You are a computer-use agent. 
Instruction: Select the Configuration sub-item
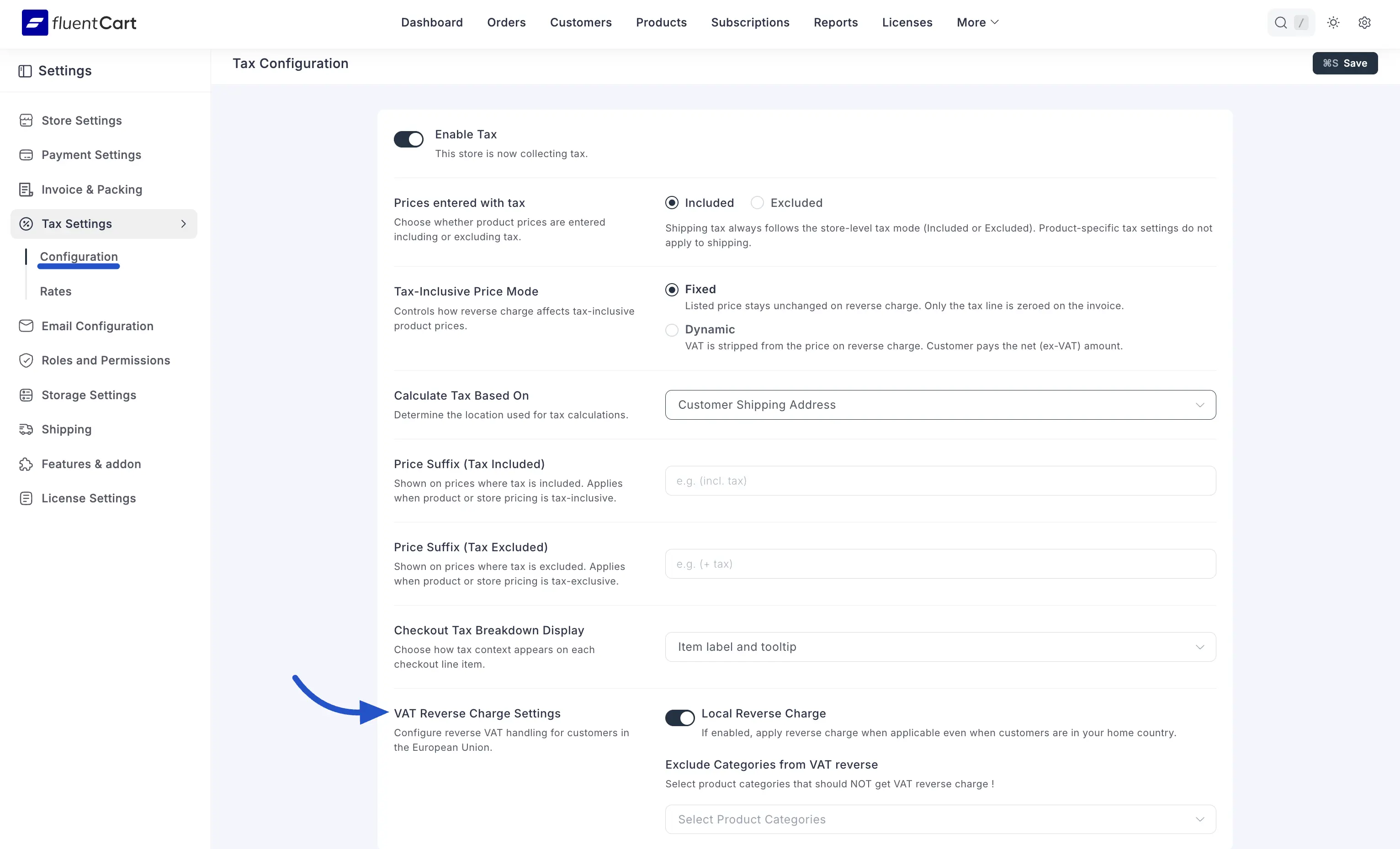point(79,257)
